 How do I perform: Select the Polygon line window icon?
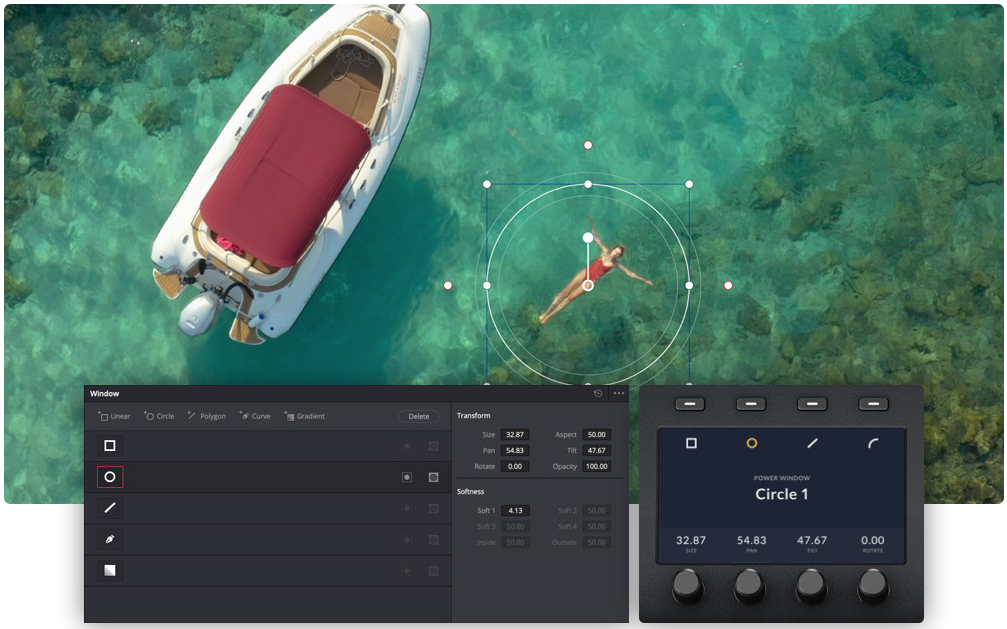point(110,508)
